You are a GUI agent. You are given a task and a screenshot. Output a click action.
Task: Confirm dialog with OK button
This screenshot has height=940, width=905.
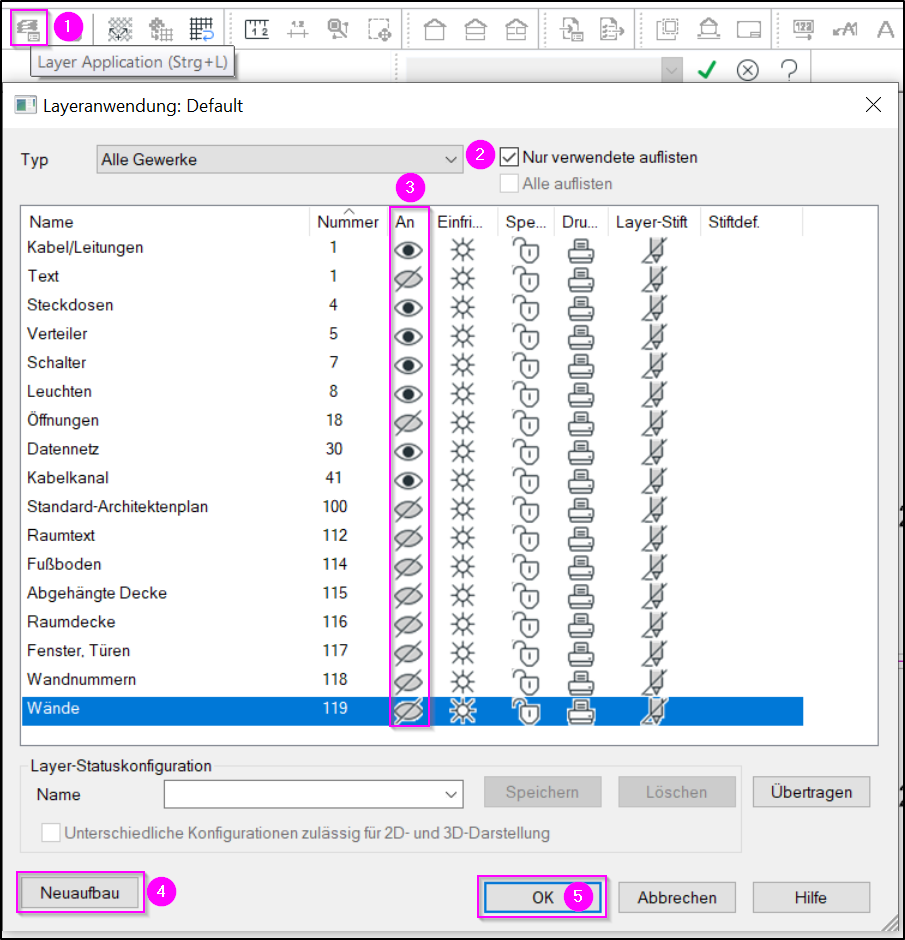(542, 897)
